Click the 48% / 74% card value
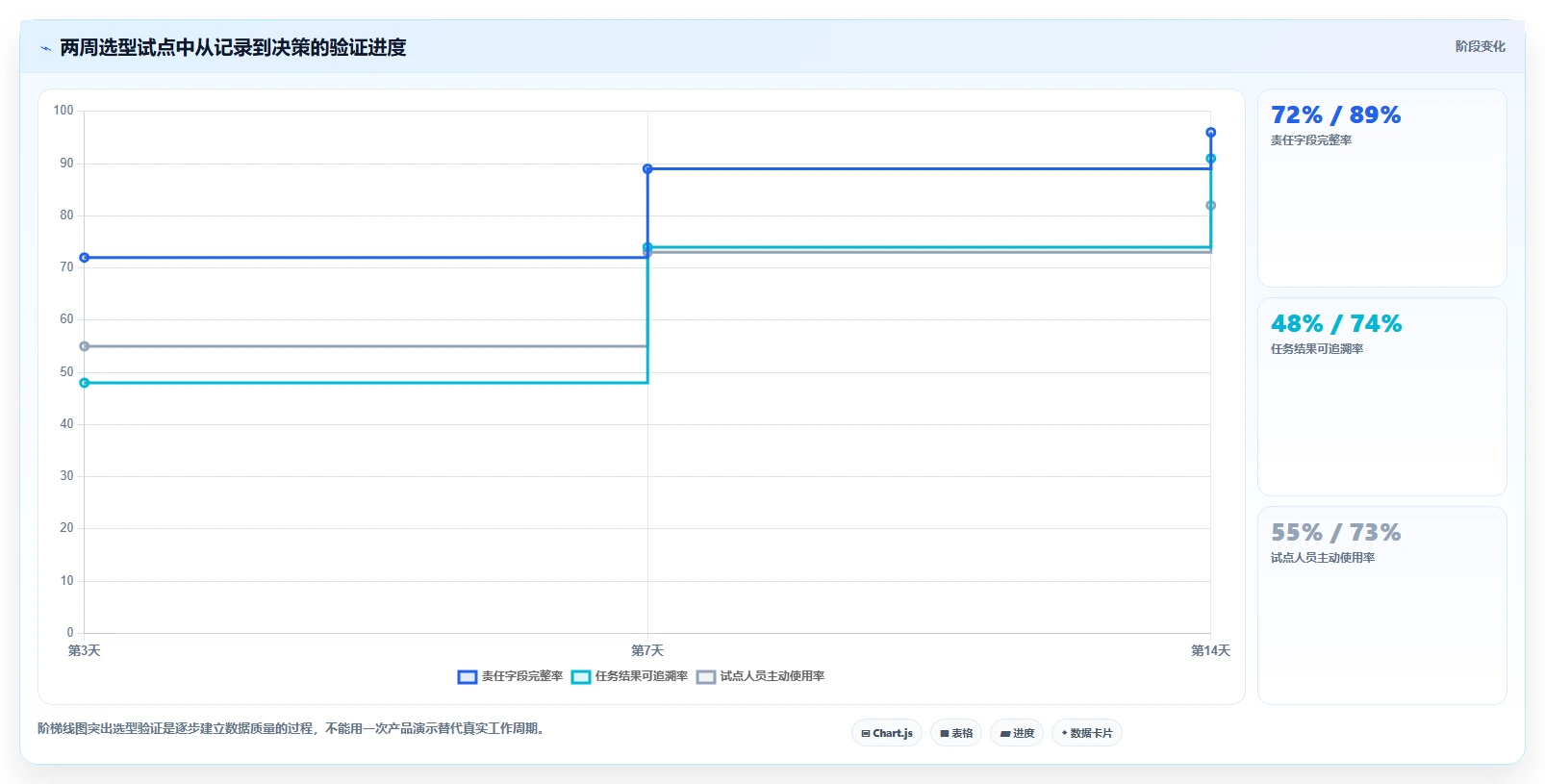1545x784 pixels. 1335,324
